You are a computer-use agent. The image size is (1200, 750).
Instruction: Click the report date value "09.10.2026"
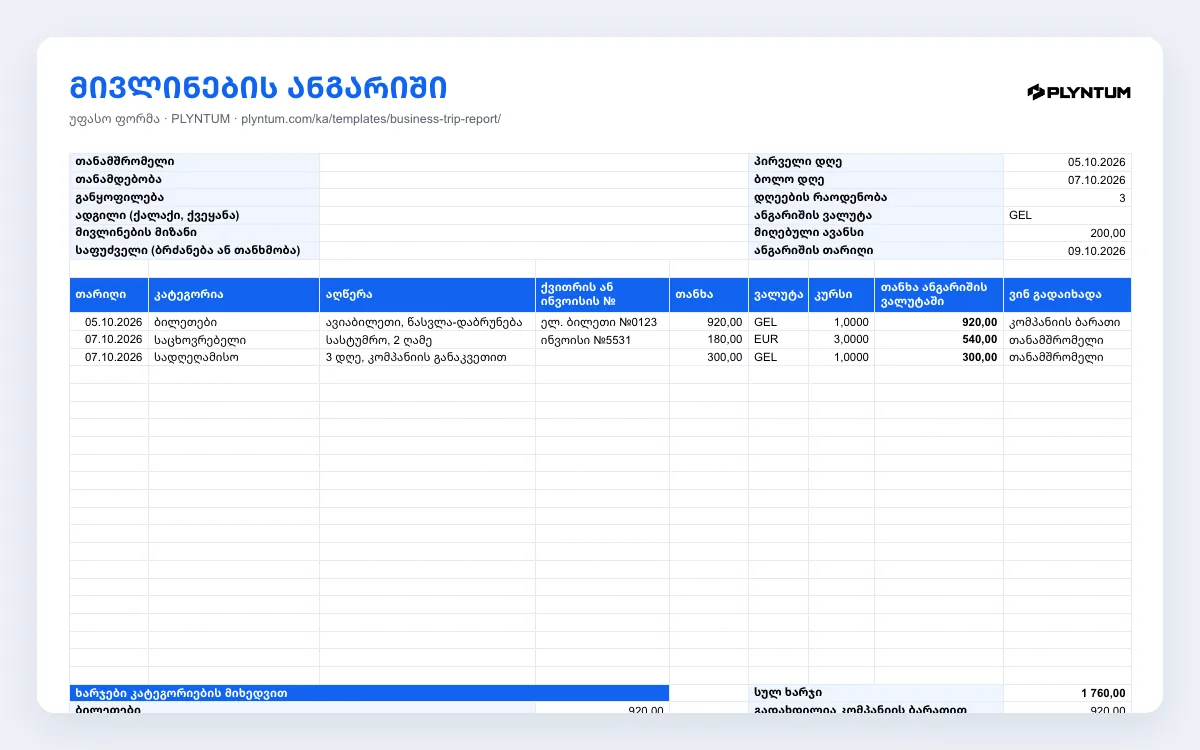(1067, 250)
